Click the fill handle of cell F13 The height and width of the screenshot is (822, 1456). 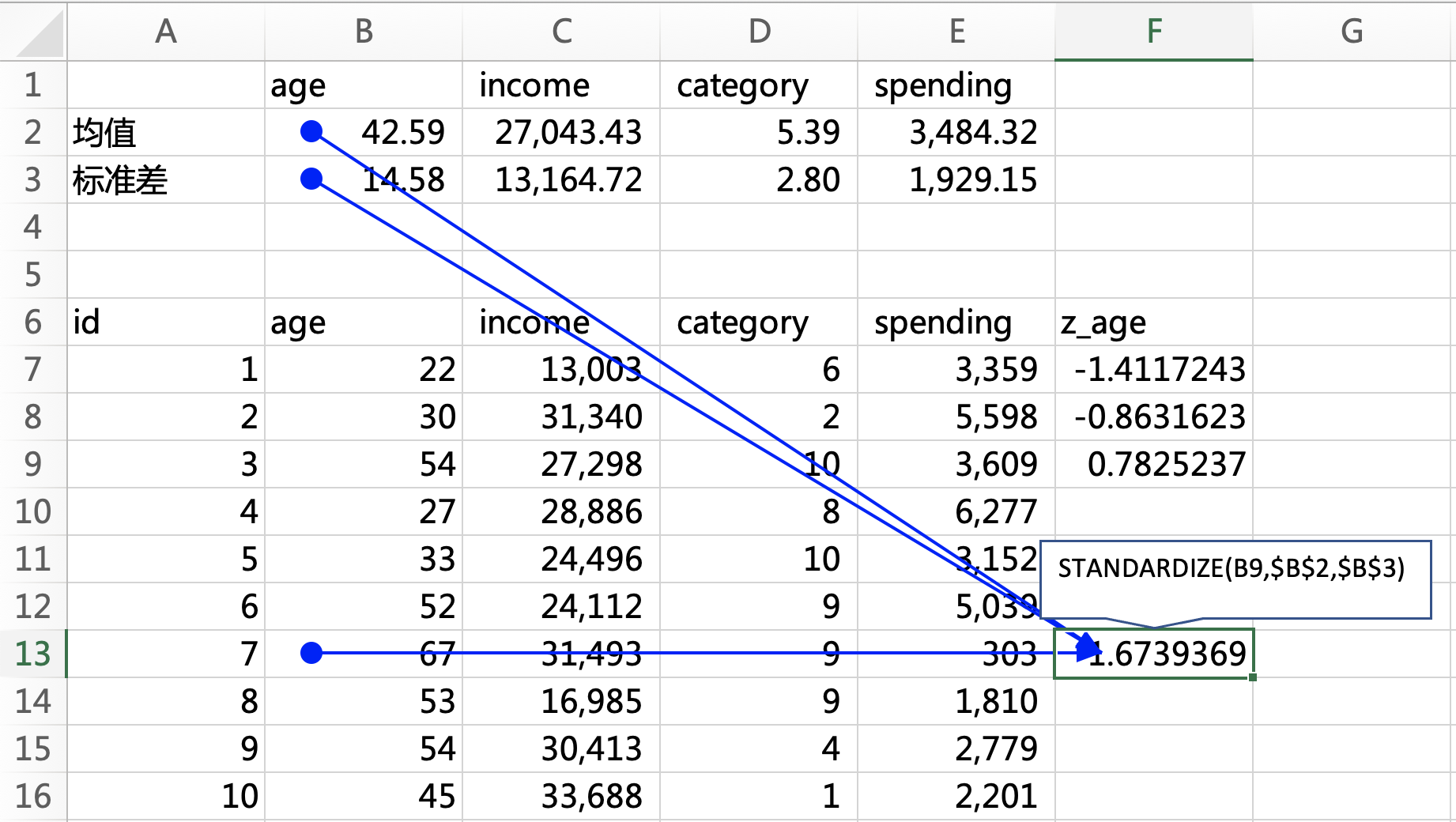(x=1253, y=677)
